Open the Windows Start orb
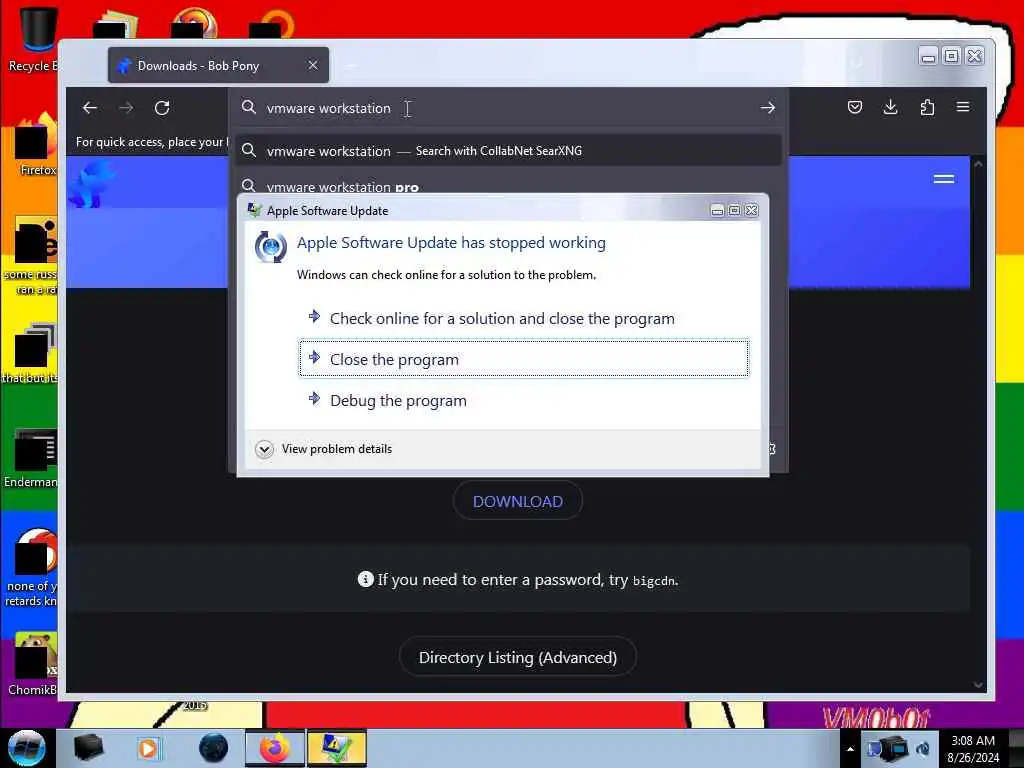The image size is (1024, 768). 27,748
